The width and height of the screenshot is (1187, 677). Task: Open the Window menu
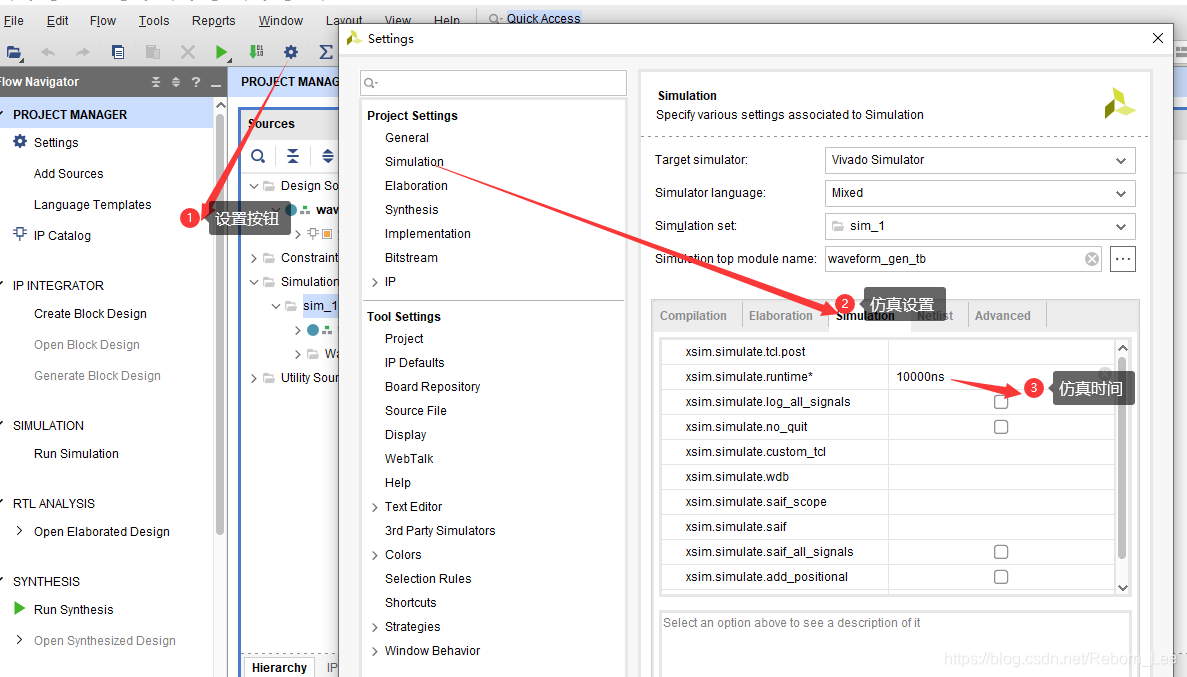(x=281, y=20)
